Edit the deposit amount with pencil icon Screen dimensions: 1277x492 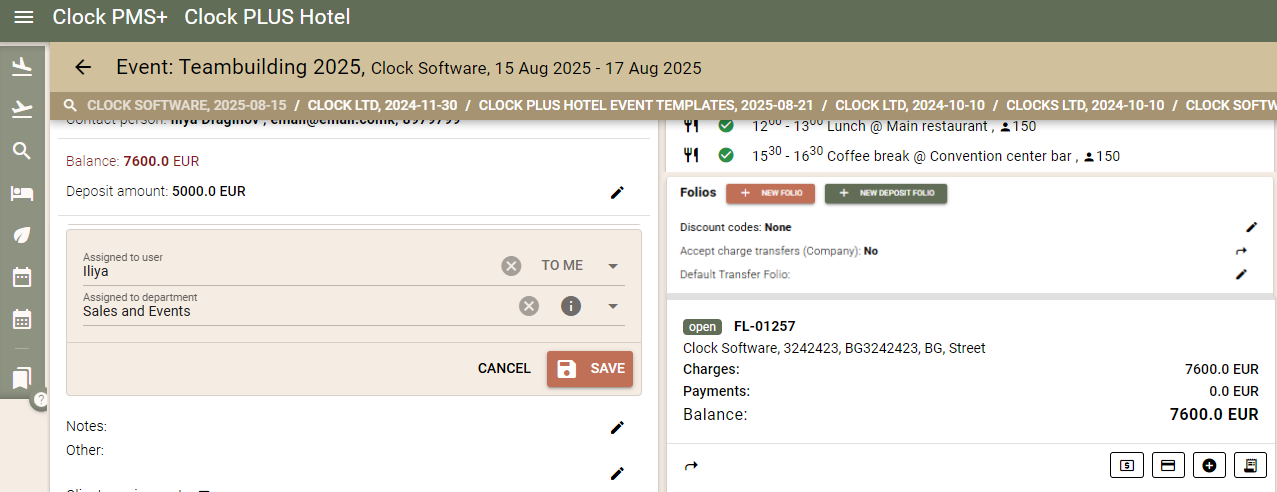click(617, 192)
